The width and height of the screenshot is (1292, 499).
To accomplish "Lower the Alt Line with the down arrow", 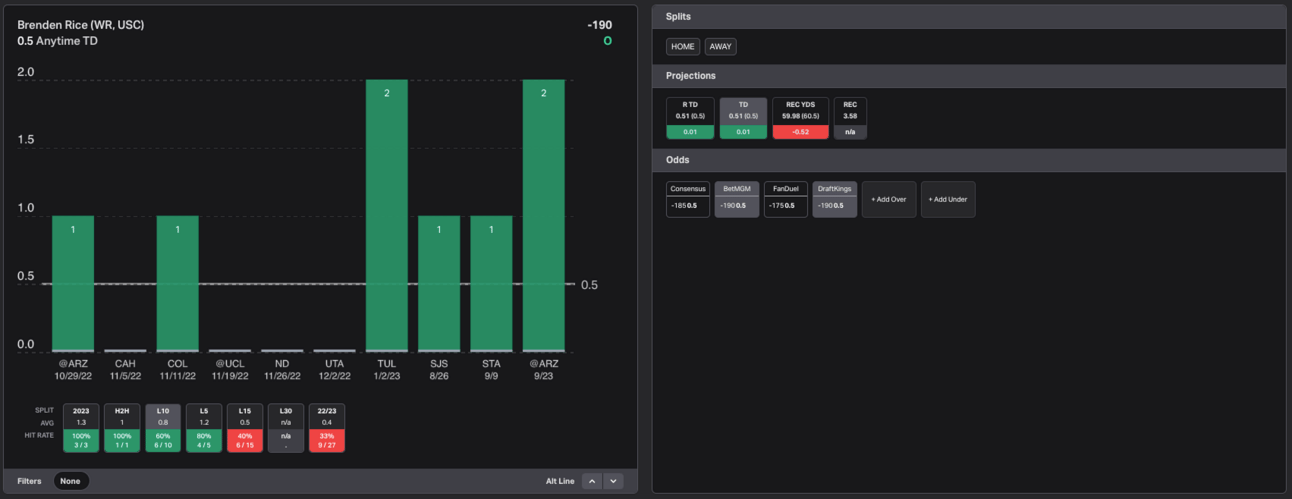I will point(614,481).
